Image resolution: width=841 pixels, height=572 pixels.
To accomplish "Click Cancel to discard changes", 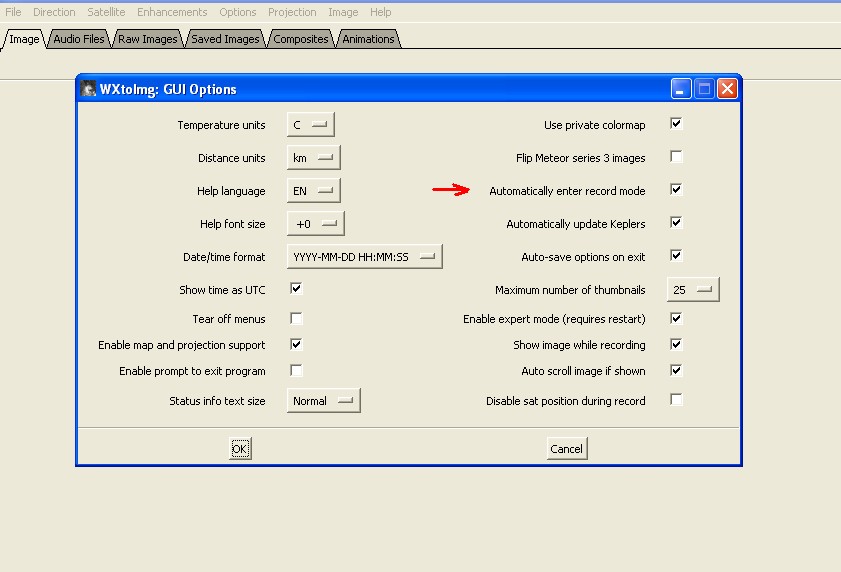I will 566,449.
